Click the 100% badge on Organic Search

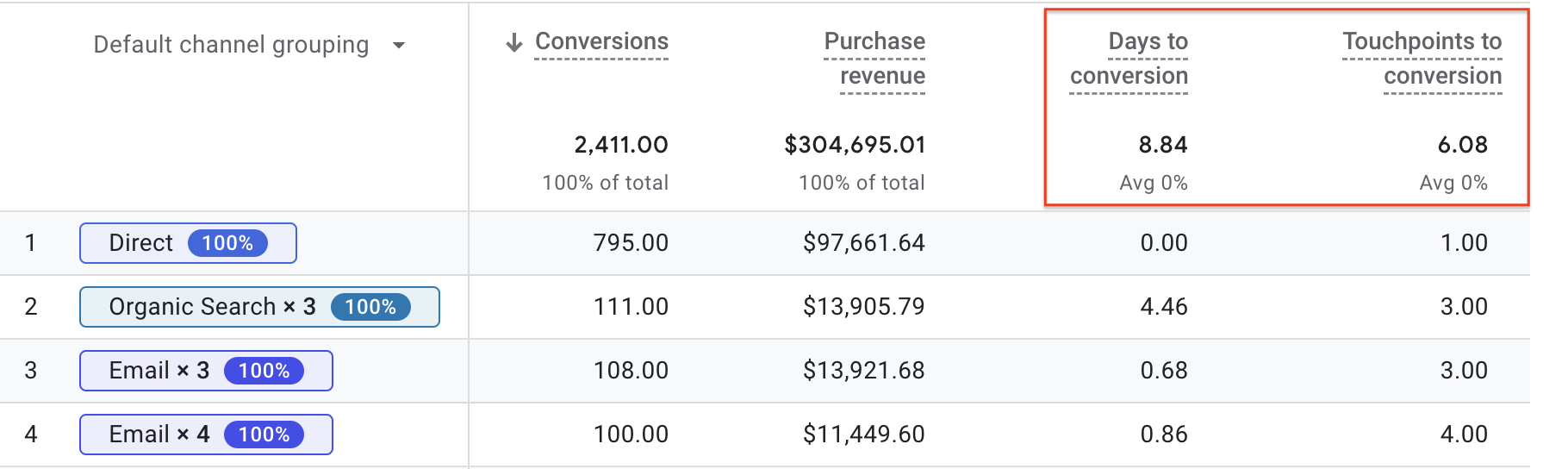pos(370,307)
